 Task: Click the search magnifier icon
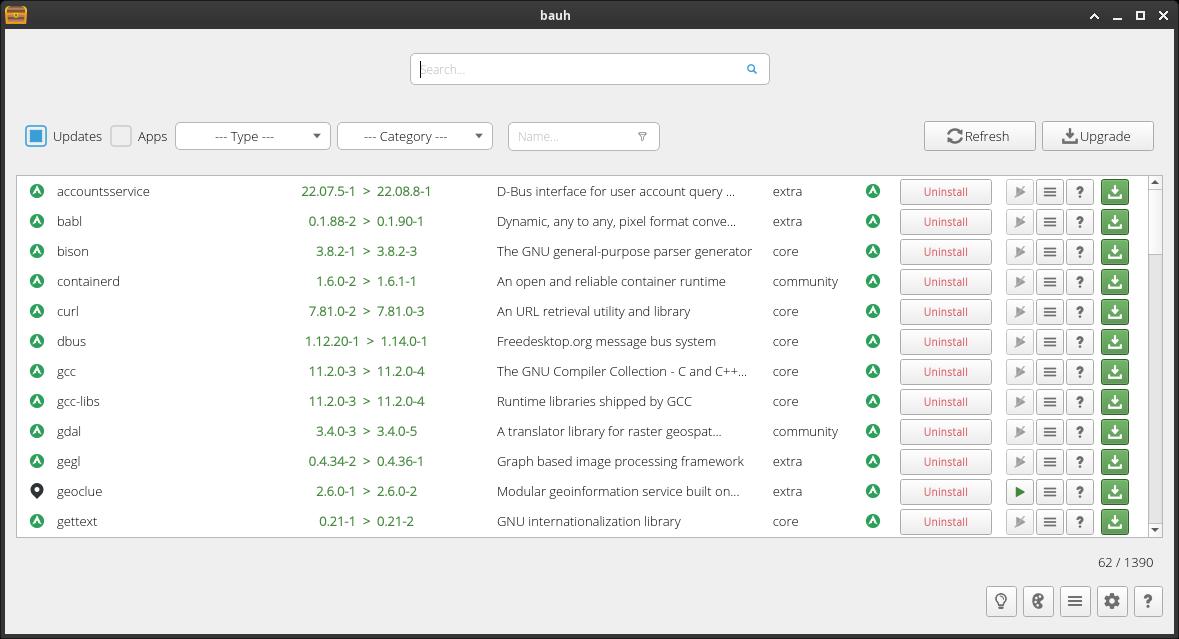point(751,69)
